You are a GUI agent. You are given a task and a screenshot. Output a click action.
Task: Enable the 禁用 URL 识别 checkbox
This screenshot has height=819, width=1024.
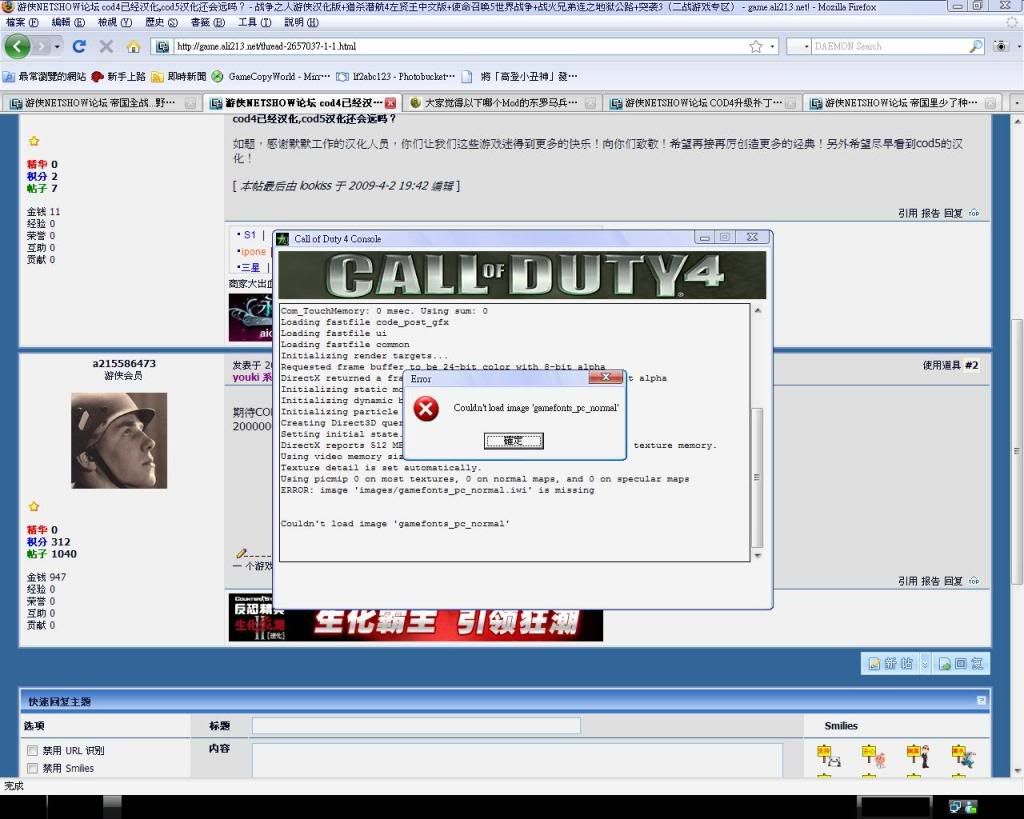pos(33,750)
